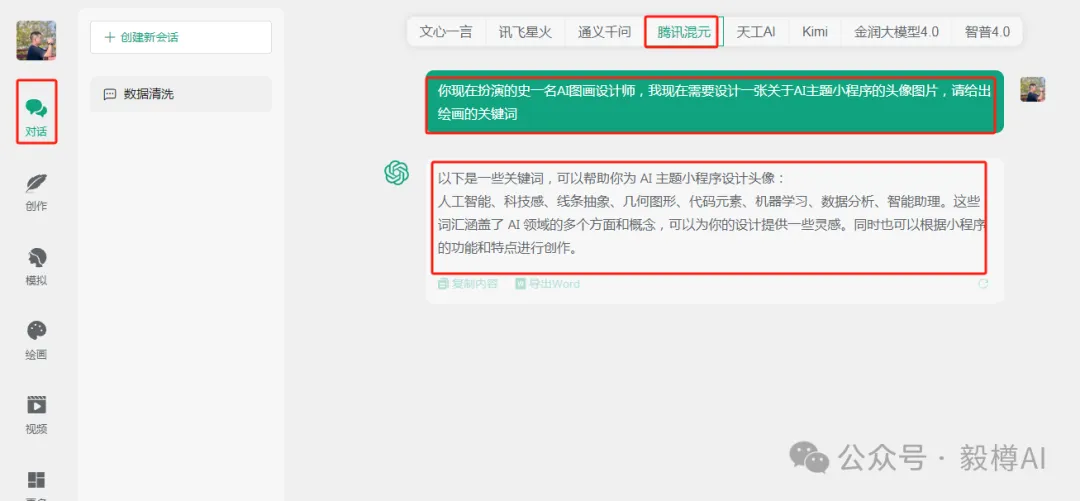1080x501 pixels.
Task: Switch to the 天工AI model tab
Action: point(756,32)
